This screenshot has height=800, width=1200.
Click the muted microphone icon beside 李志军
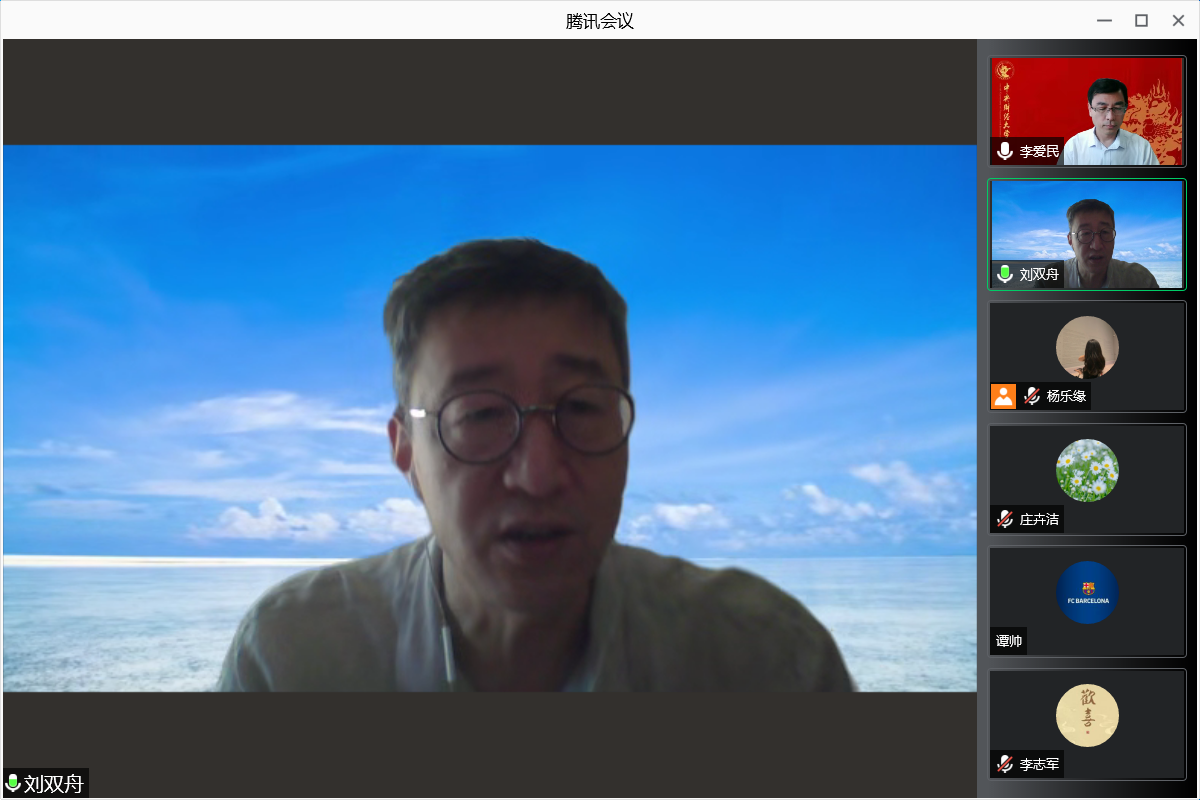click(x=1005, y=765)
